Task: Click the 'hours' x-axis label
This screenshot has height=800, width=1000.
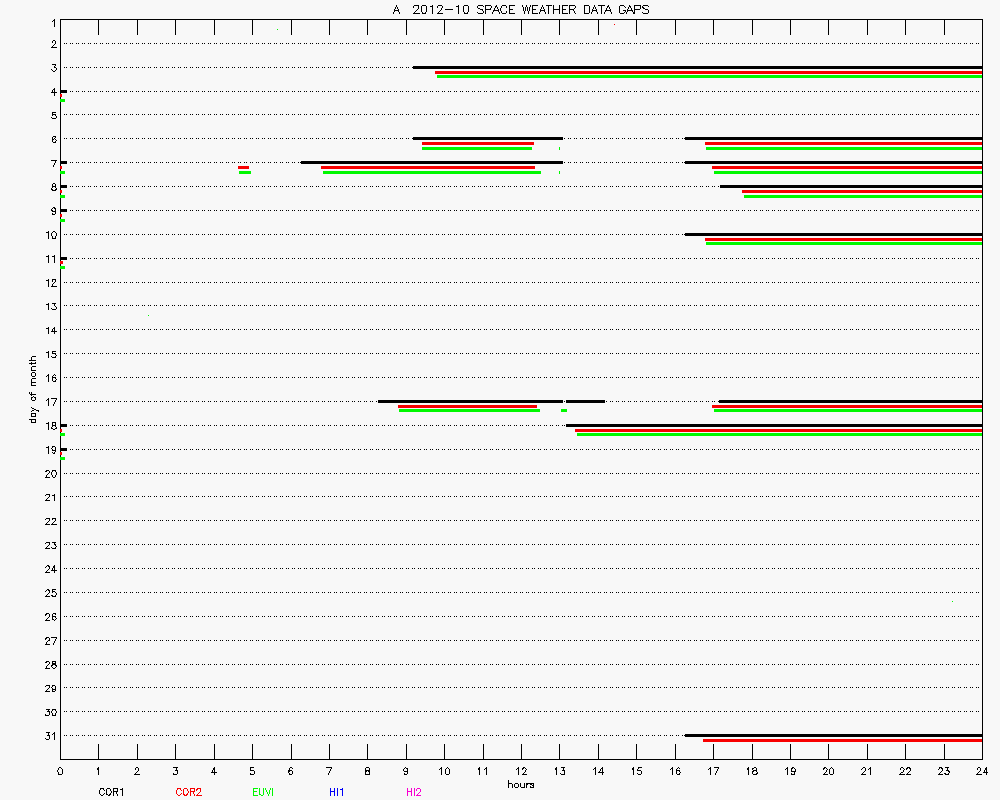Action: click(520, 784)
